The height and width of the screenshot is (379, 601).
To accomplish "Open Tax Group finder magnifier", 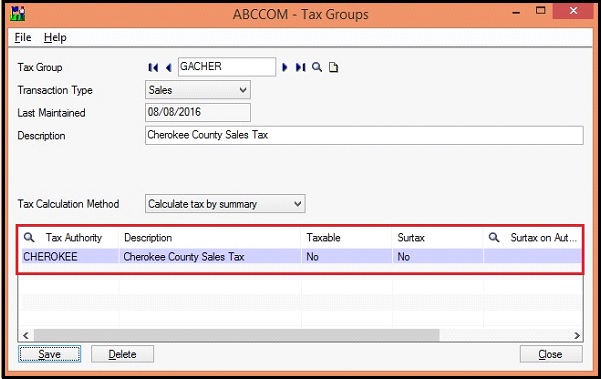I will (x=317, y=67).
